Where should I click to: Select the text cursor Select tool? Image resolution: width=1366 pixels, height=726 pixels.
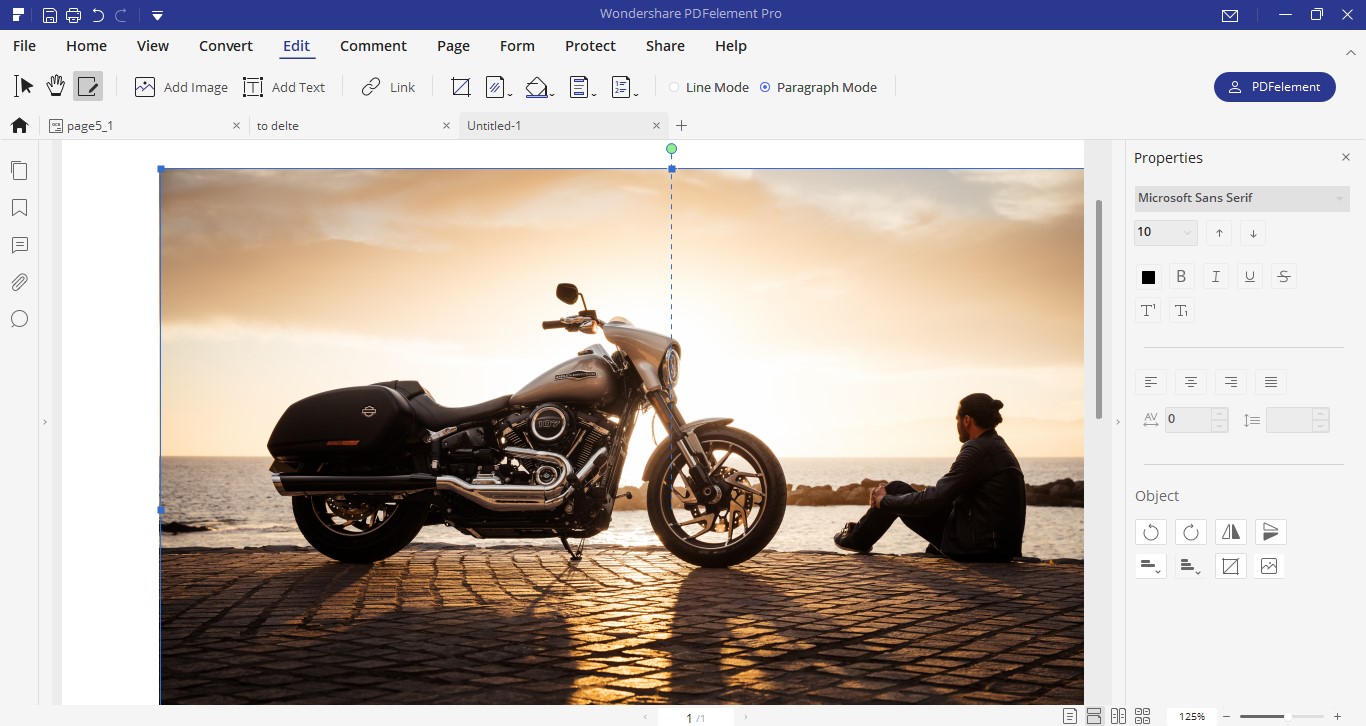coord(24,87)
